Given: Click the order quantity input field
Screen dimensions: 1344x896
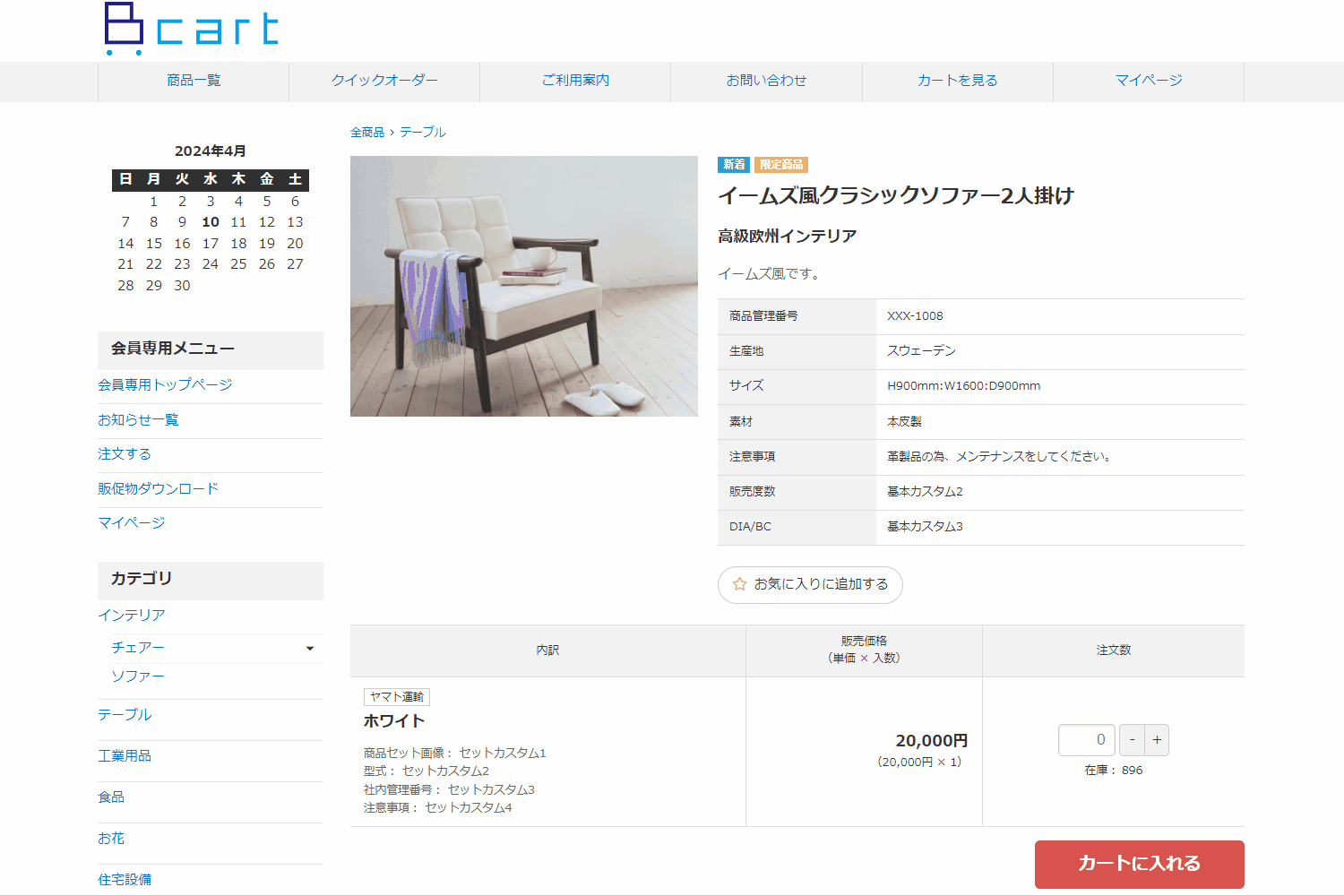Looking at the screenshot, I should coord(1086,739).
